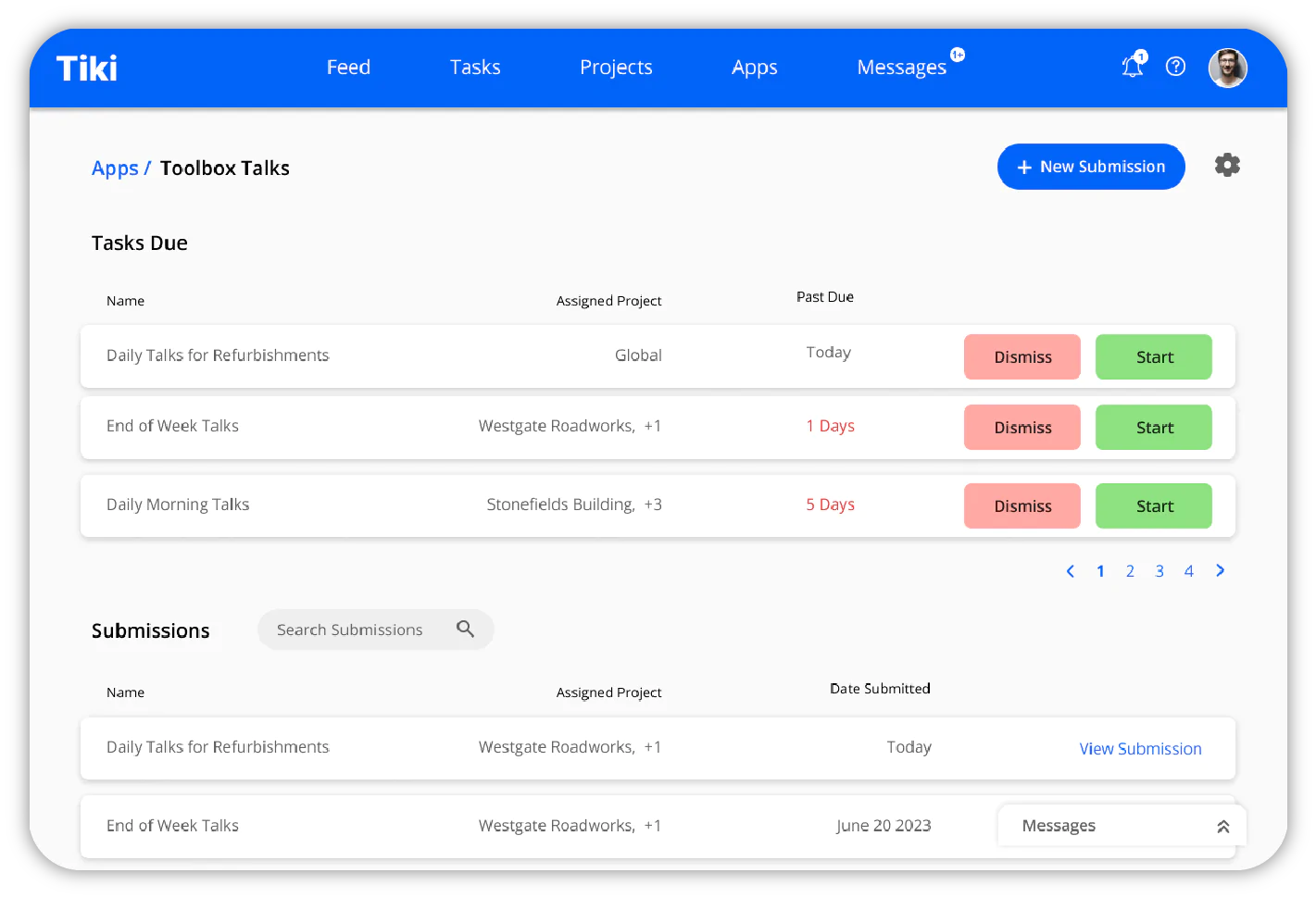This screenshot has width=1316, height=898.
Task: Click the Apps breadcrumb link
Action: 115,168
